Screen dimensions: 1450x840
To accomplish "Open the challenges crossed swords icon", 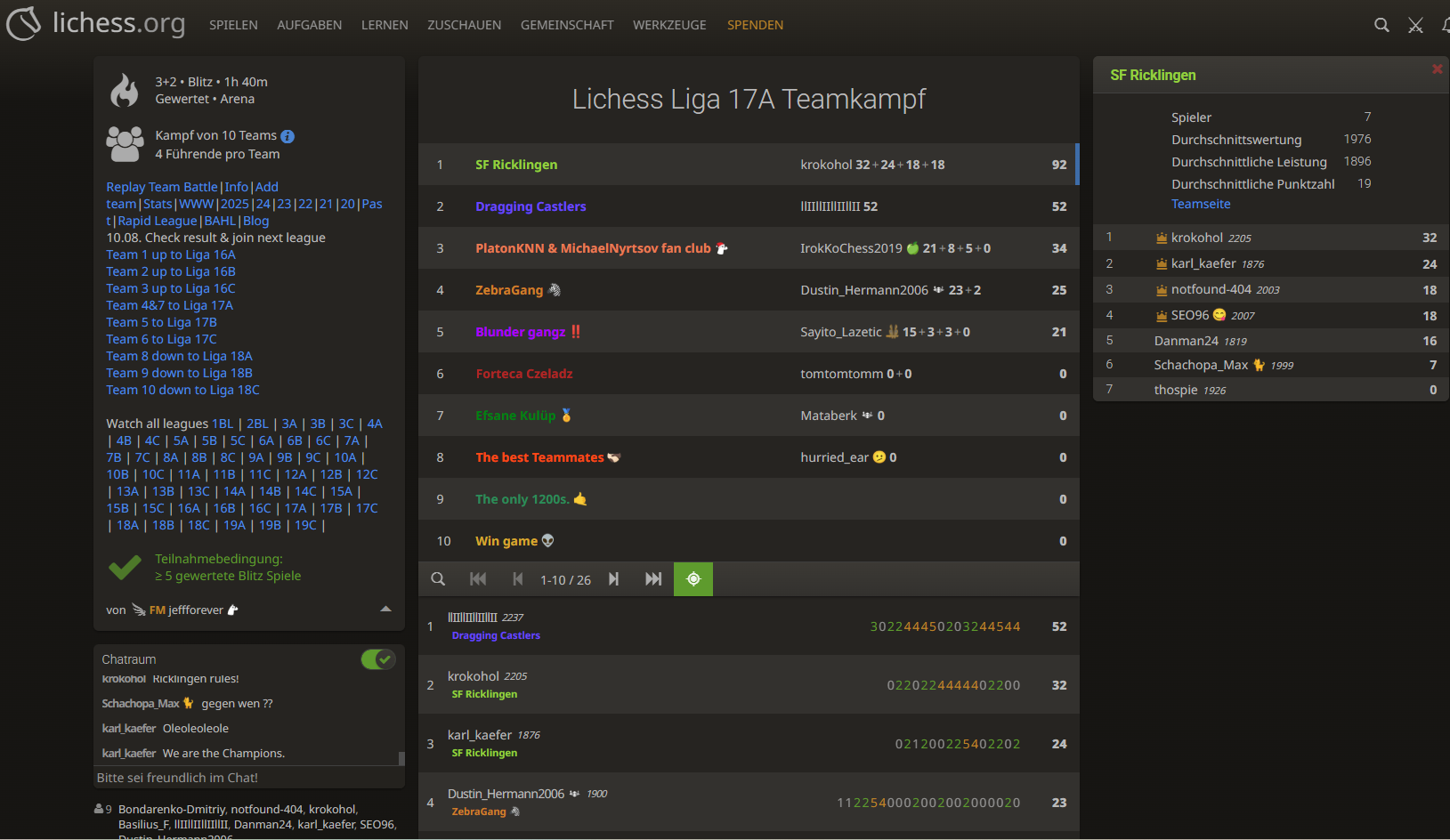I will click(1415, 25).
